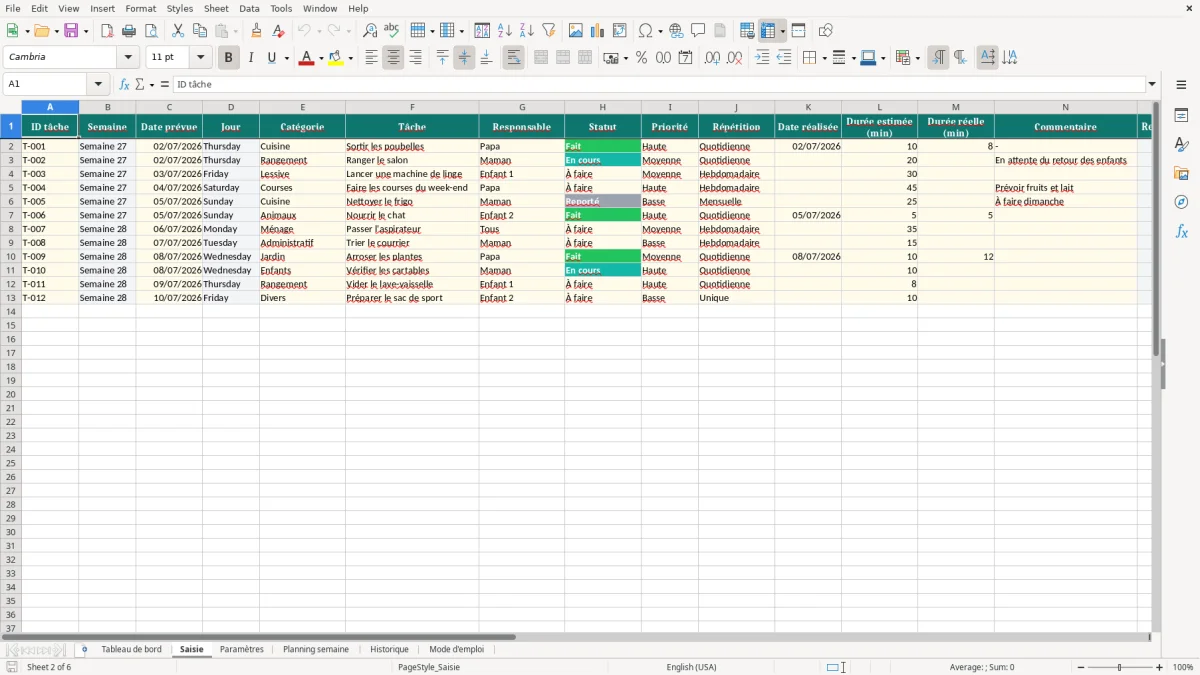This screenshot has width=1200, height=675.
Task: Toggle Underline formatting
Action: point(272,58)
